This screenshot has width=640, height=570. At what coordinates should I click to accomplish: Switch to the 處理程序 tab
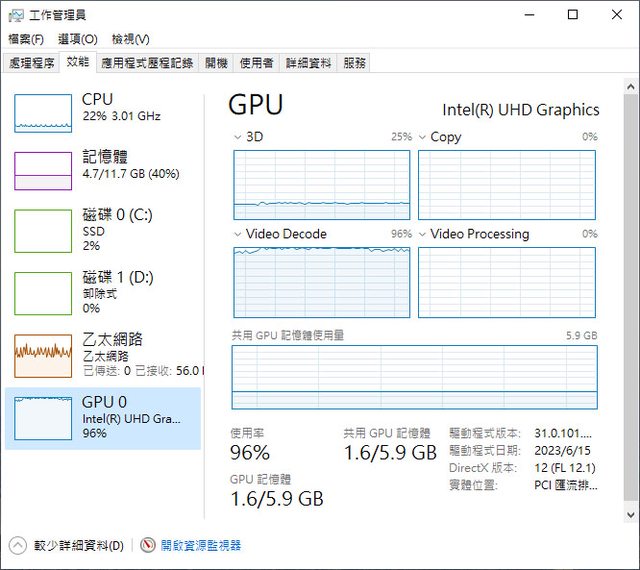click(x=31, y=63)
